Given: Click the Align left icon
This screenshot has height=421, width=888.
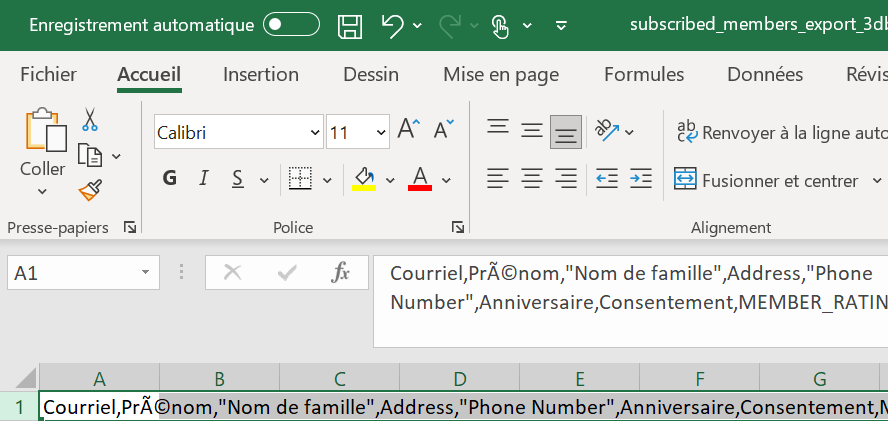Looking at the screenshot, I should click(498, 179).
